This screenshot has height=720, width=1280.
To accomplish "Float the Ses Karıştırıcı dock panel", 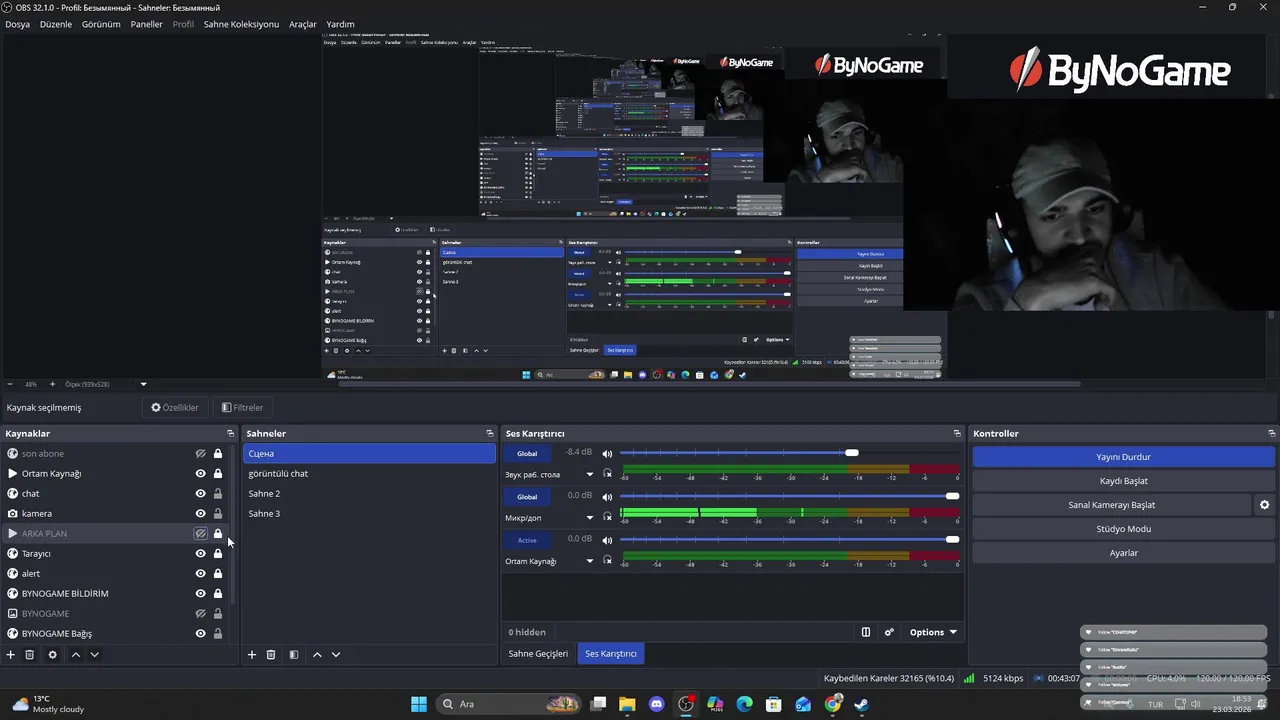I will point(957,433).
